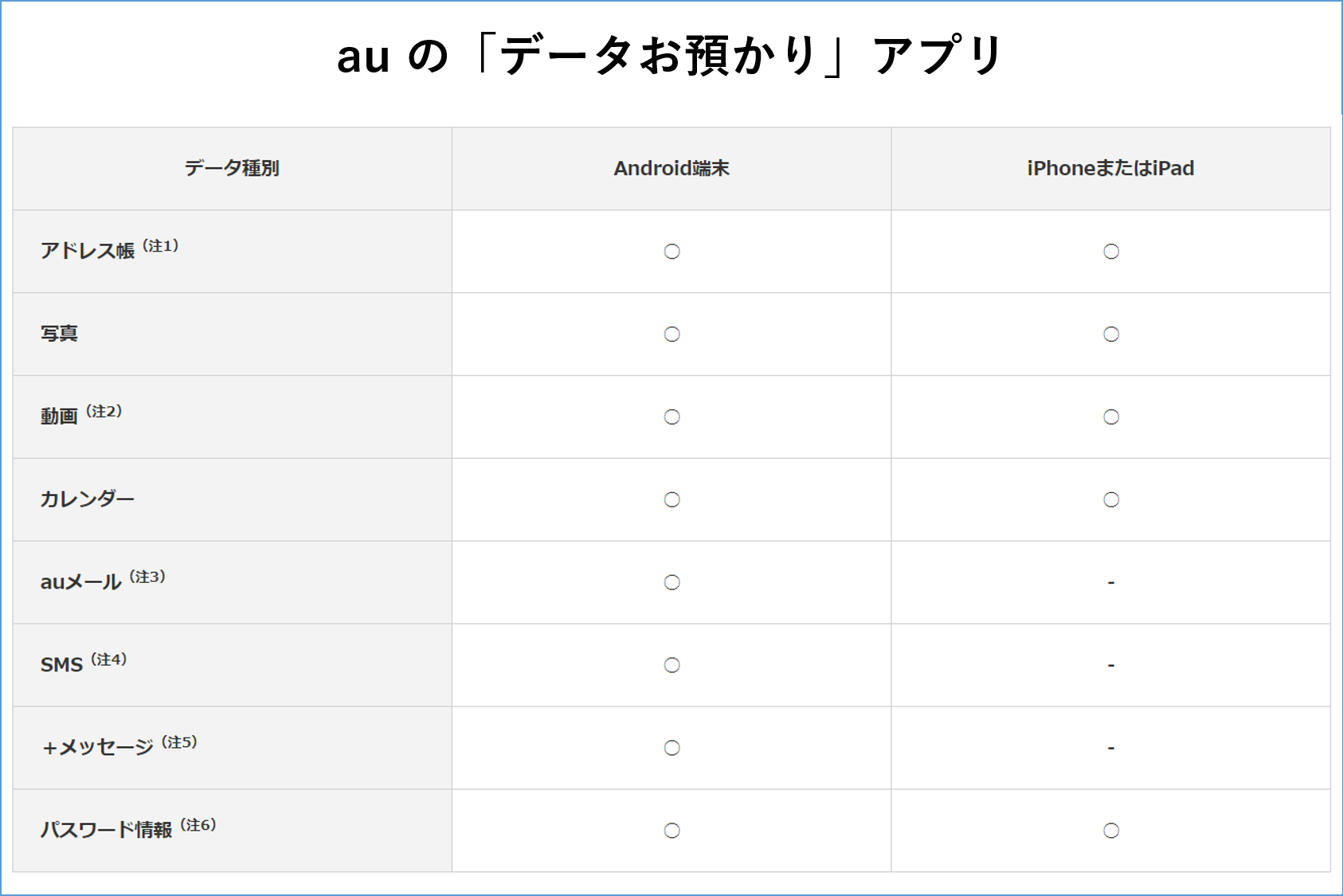Select the データ種別 column header
Screen dimensions: 1343x896
(232, 168)
